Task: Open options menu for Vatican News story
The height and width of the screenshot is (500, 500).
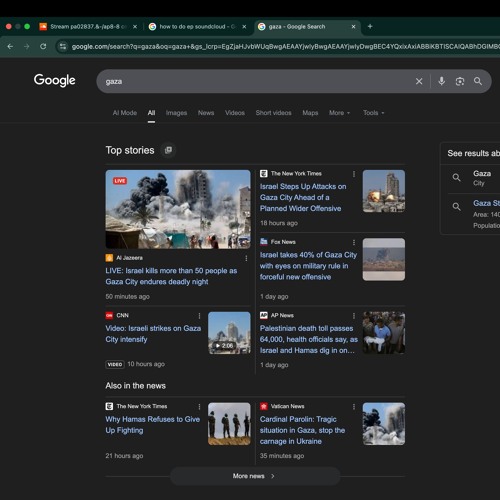Action: tap(354, 407)
